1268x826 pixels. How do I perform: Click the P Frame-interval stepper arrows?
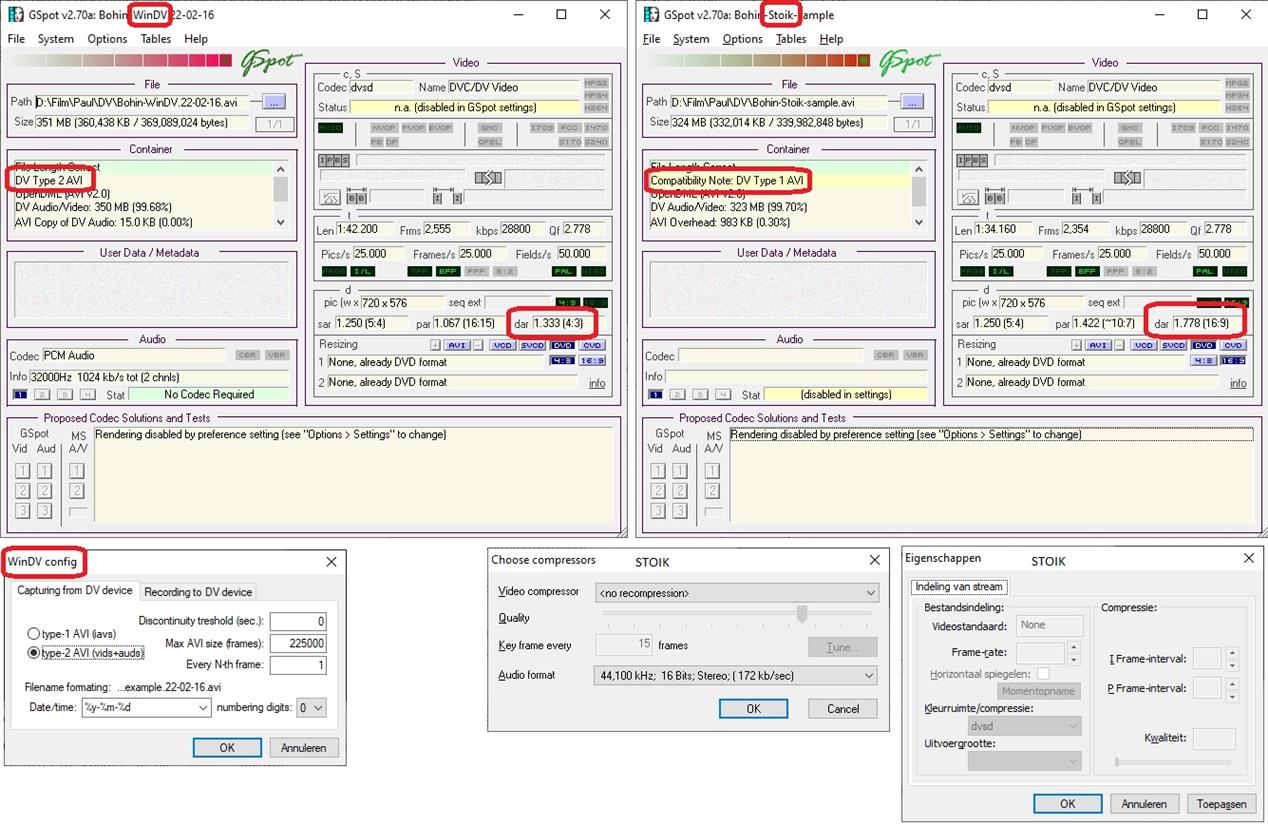[1232, 688]
